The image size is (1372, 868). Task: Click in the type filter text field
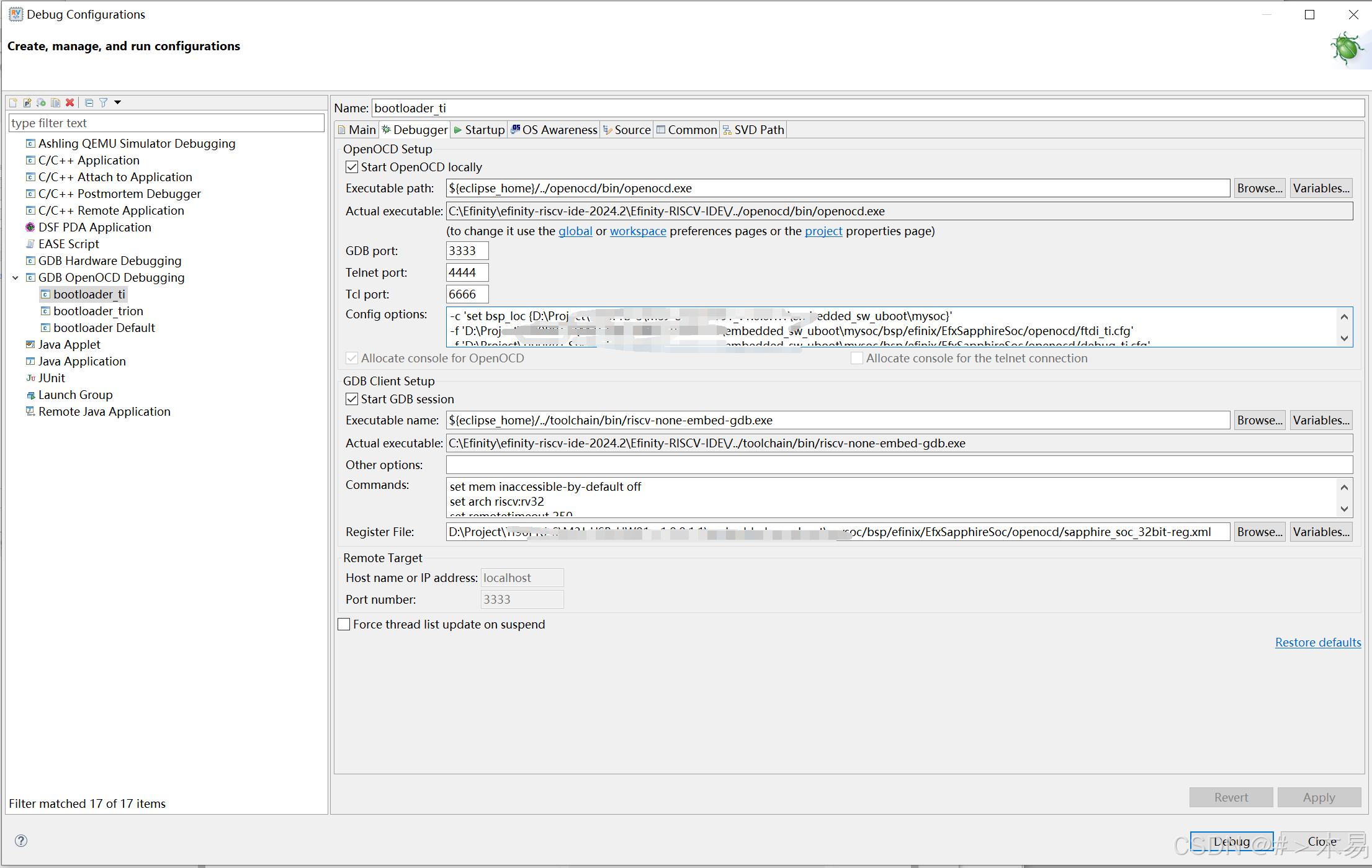pos(166,123)
